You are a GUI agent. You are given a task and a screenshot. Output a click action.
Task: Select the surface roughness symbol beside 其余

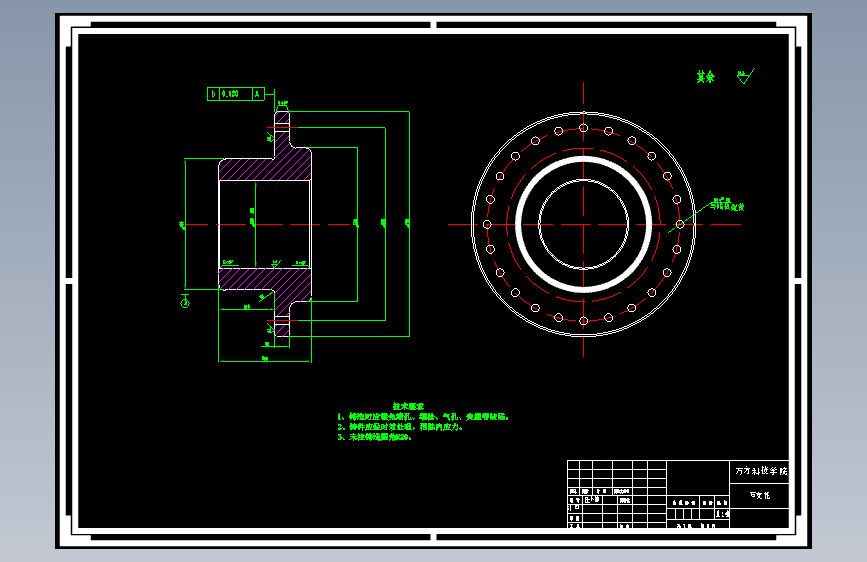[745, 76]
